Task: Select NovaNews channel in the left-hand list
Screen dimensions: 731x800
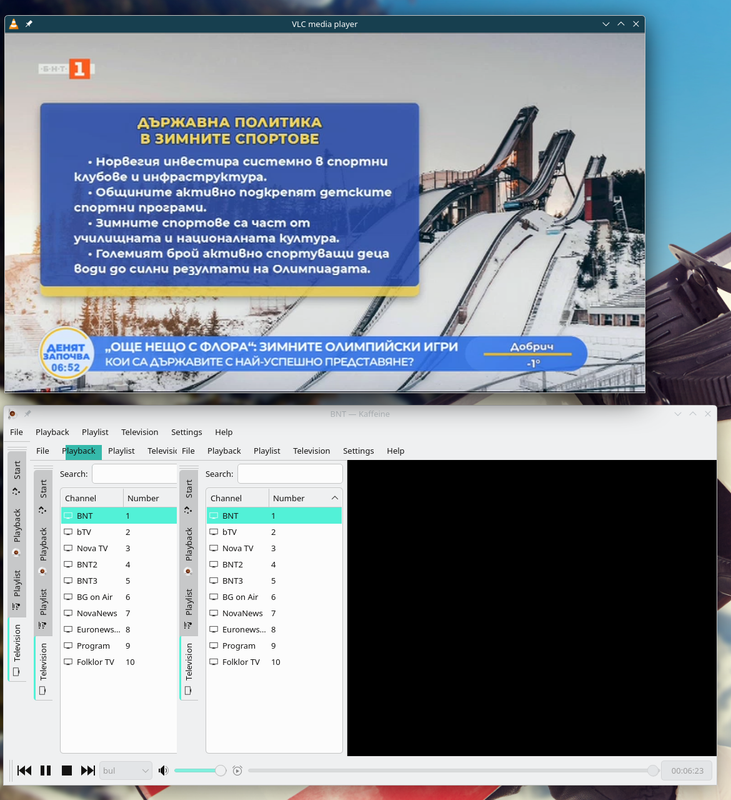Action: 119,613
